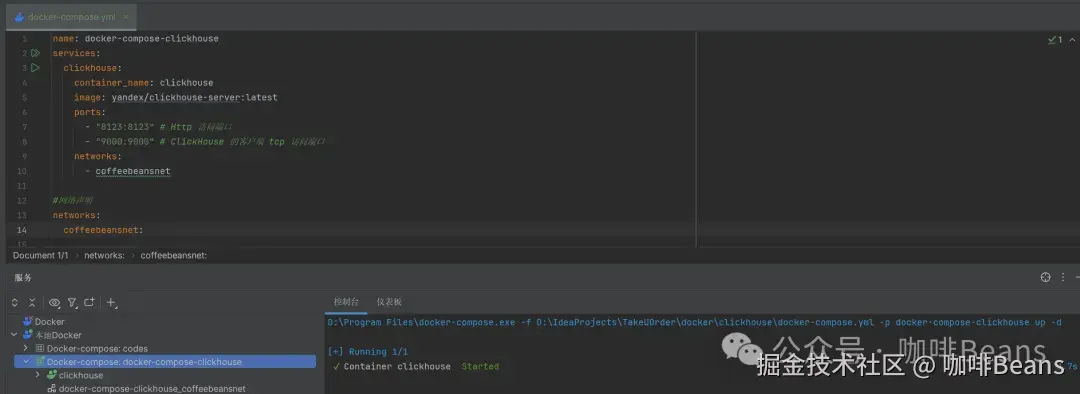
Task: Click the "8123:8123" port mapping
Action: point(125,127)
